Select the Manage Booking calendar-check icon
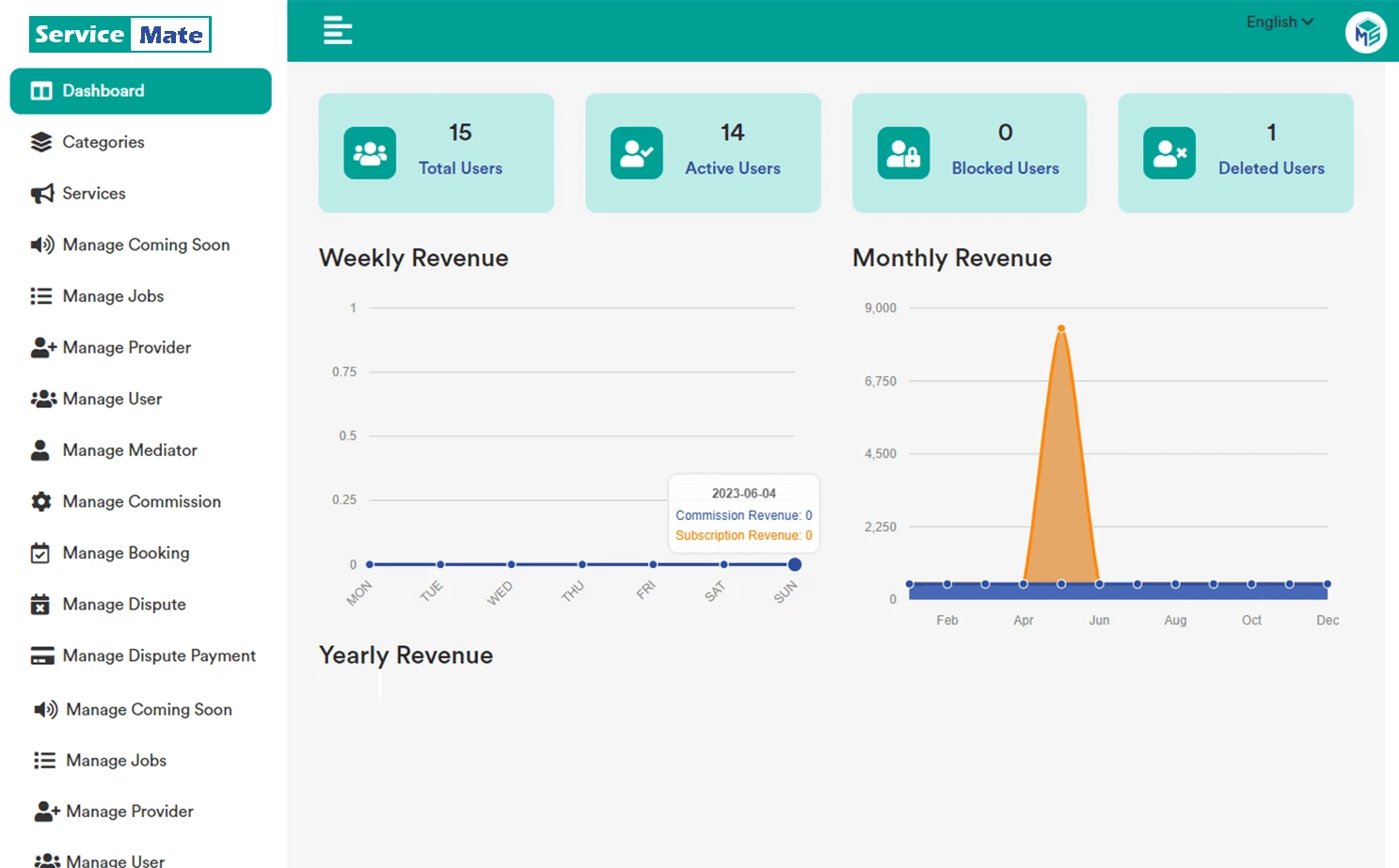Screen dimensions: 1399x868 click(41, 553)
